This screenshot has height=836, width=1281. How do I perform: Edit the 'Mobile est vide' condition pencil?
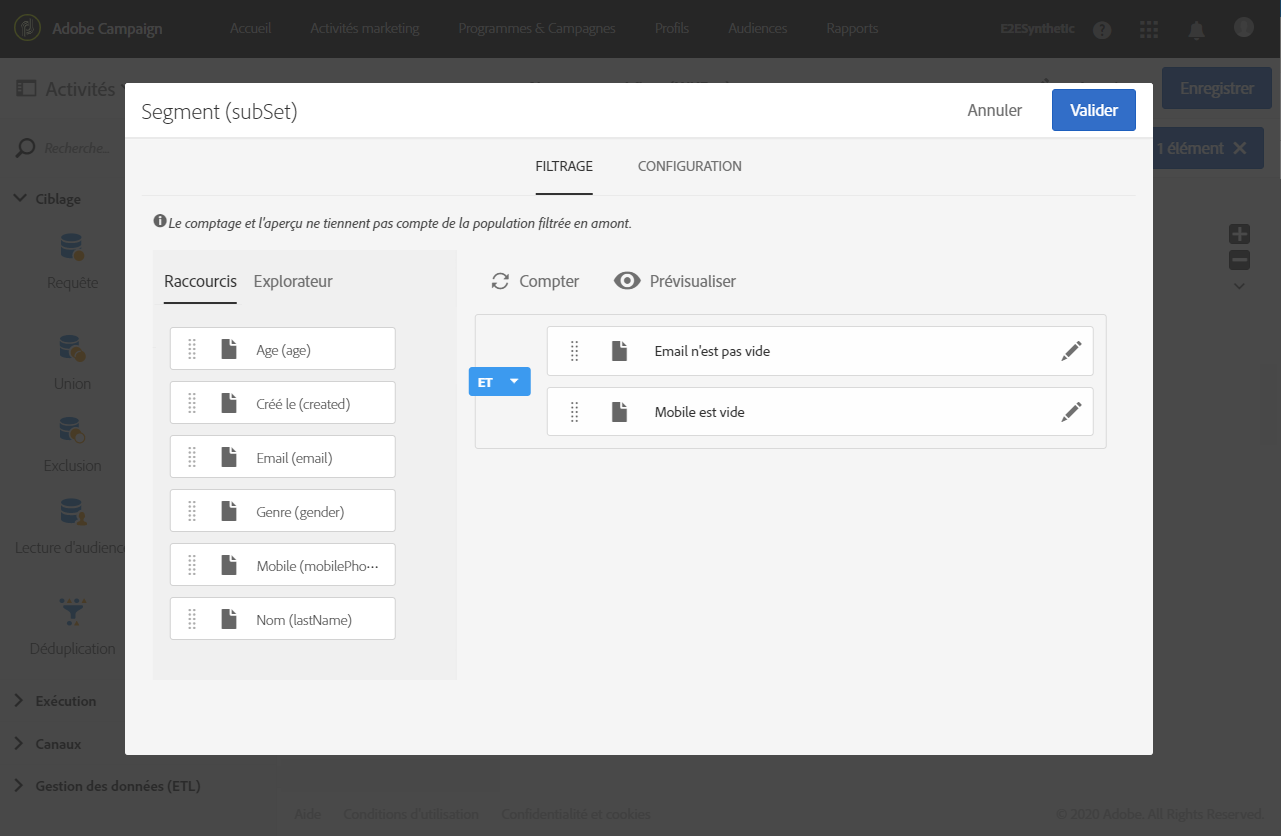[1071, 412]
